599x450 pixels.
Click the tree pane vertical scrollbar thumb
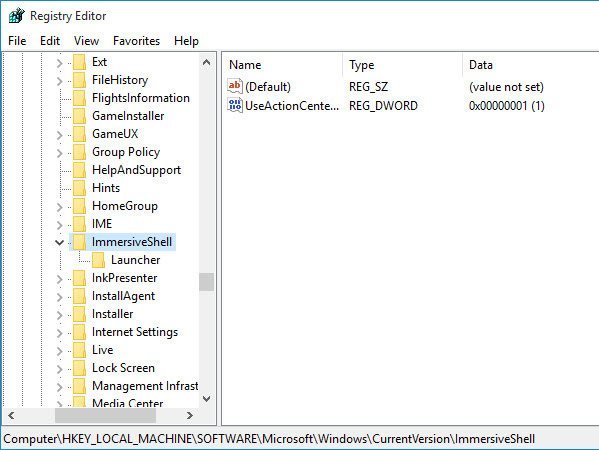click(x=206, y=282)
